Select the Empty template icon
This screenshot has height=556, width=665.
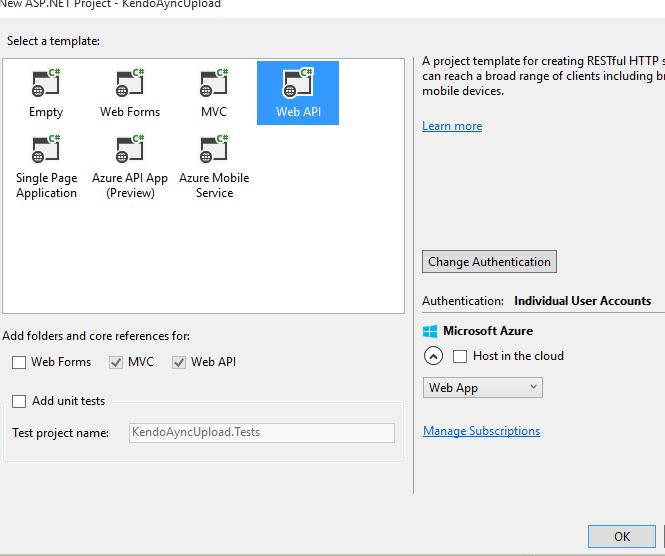tap(46, 83)
